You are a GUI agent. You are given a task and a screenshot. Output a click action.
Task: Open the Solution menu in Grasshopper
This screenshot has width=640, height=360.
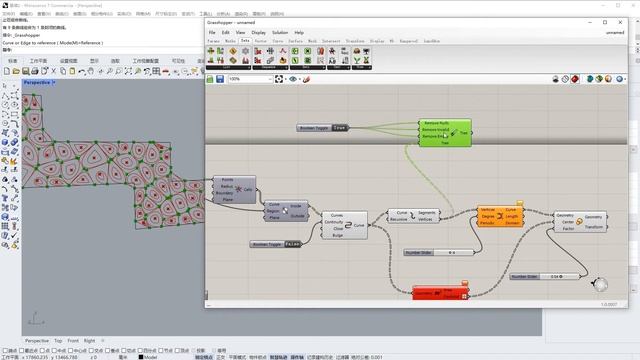pyautogui.click(x=280, y=32)
